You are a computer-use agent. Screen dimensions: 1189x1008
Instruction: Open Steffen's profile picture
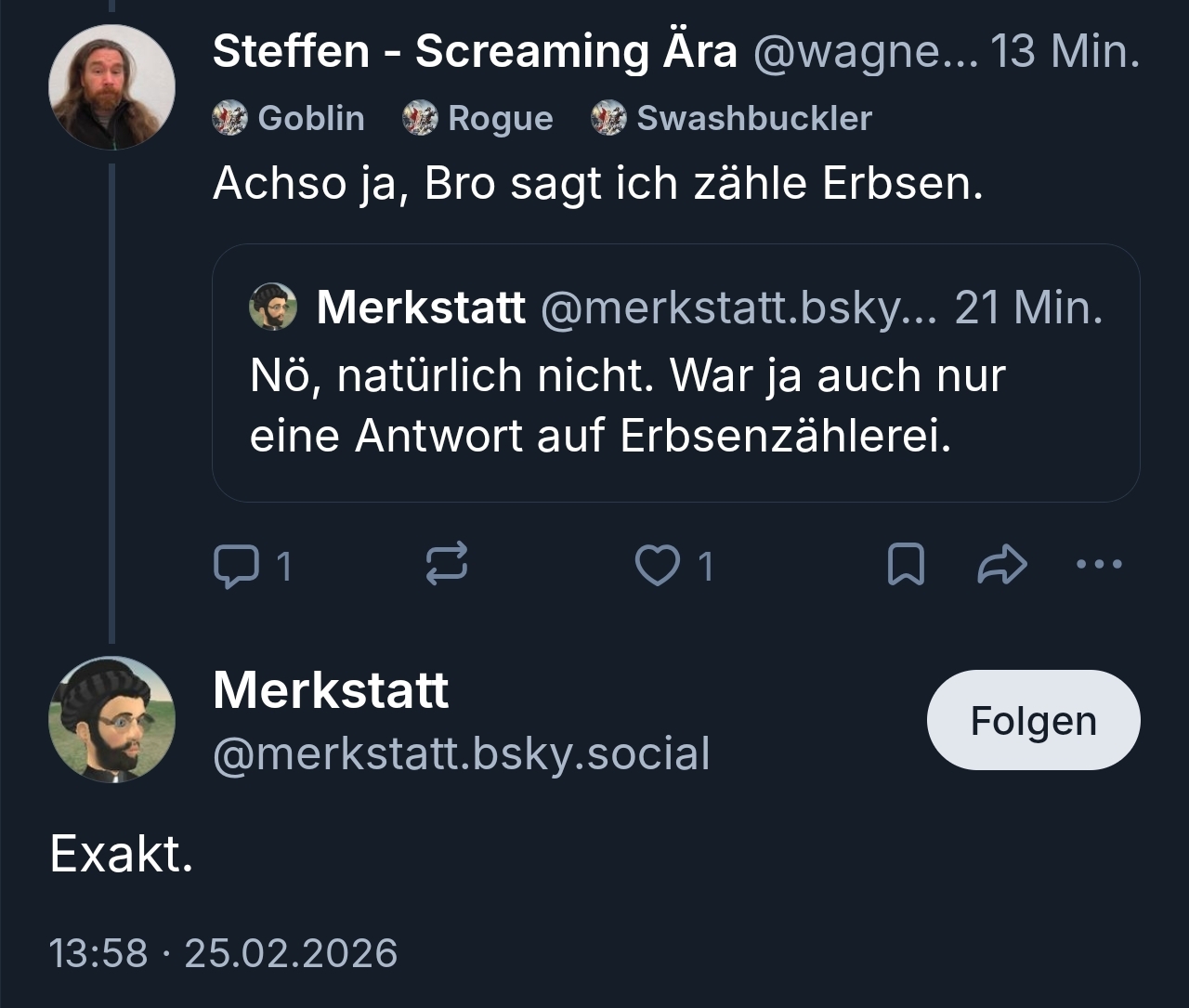pos(111,87)
